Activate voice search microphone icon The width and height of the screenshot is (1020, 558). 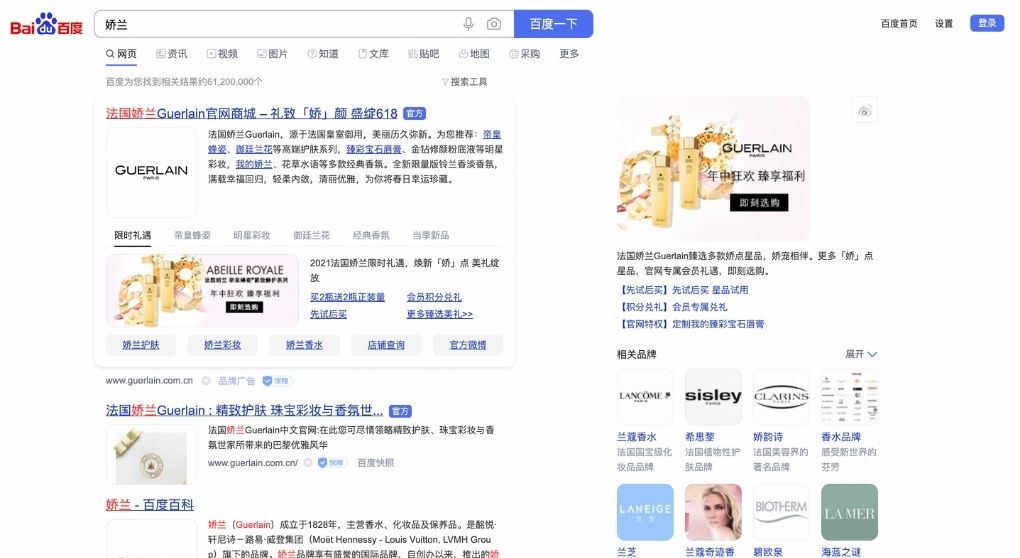[x=468, y=24]
